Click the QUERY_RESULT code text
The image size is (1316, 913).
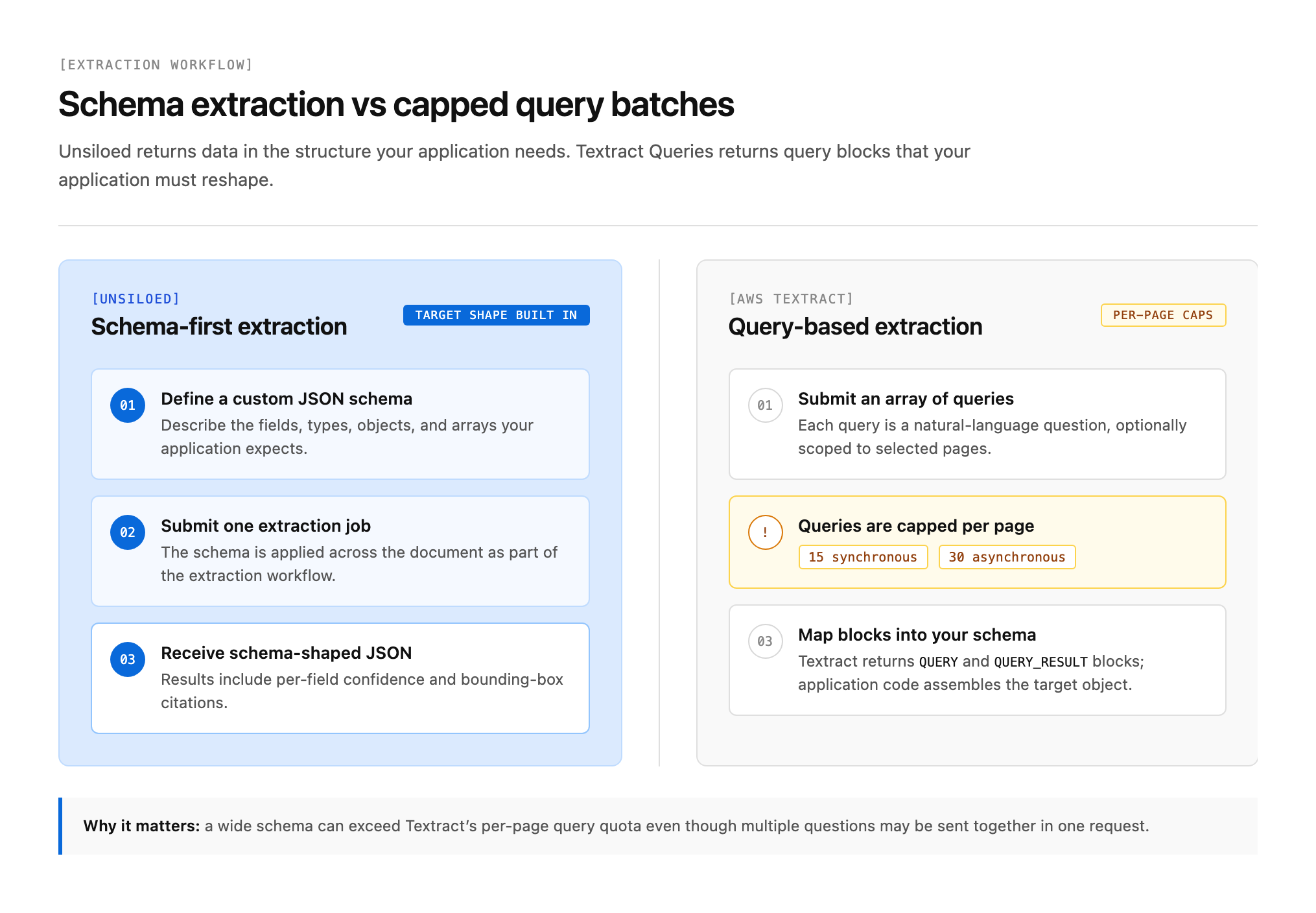click(1040, 662)
